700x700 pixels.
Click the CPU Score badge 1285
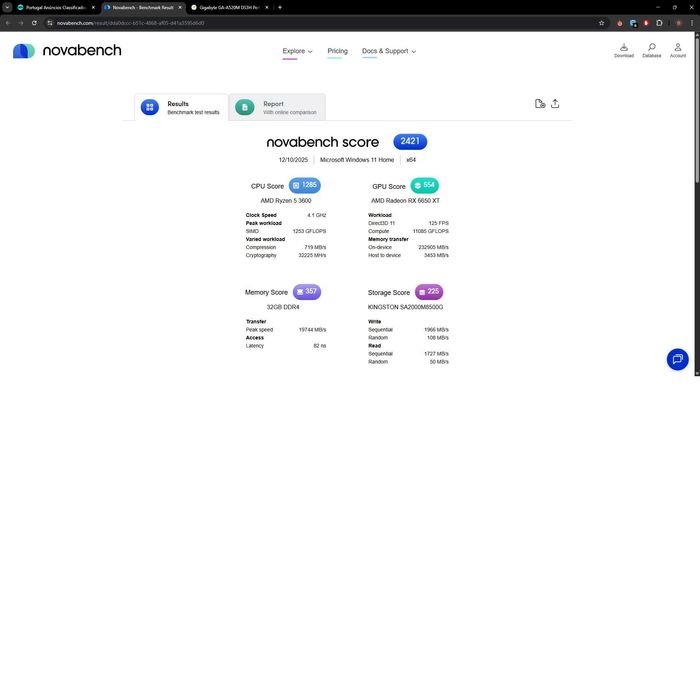pos(304,185)
